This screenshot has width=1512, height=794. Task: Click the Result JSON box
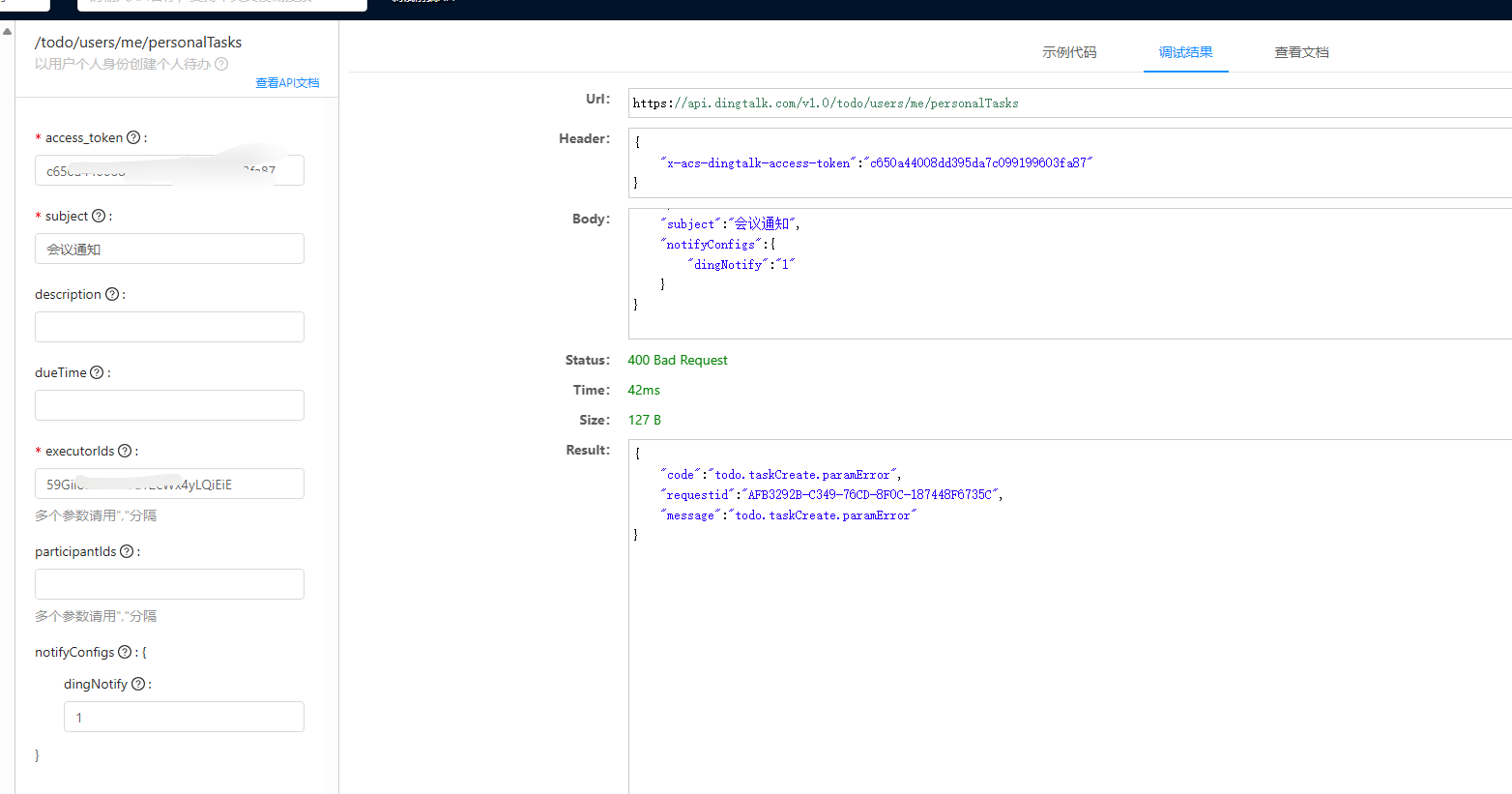click(x=1070, y=616)
